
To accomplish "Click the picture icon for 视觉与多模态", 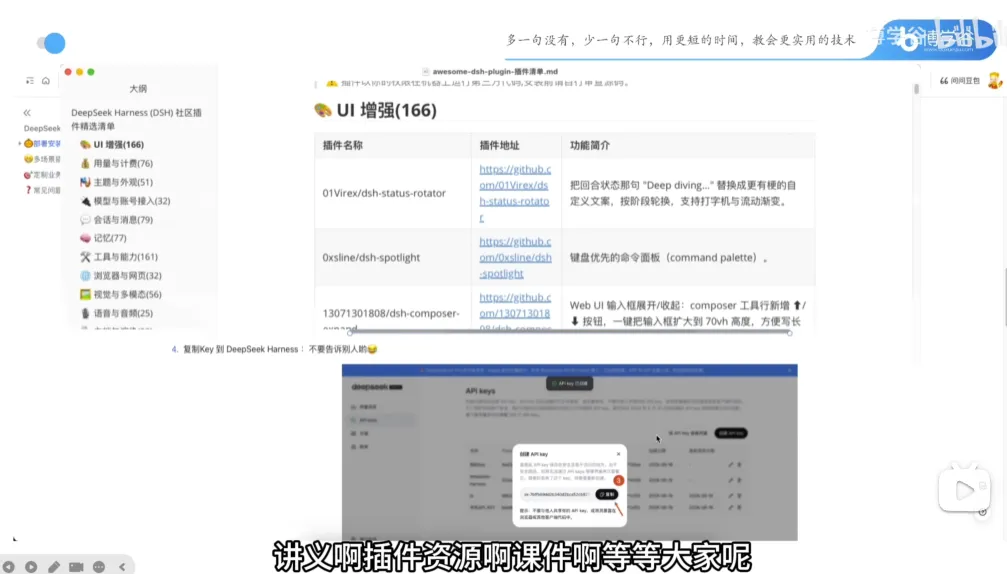I will (85, 294).
